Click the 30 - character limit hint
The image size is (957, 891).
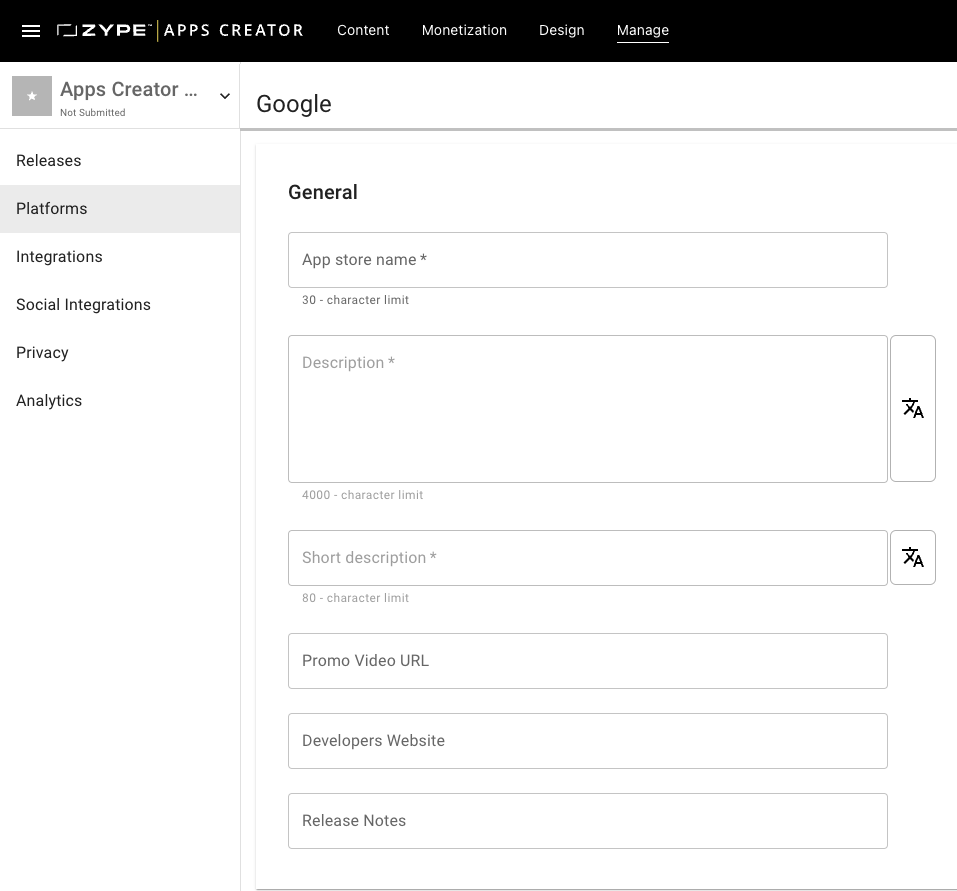[x=355, y=300]
